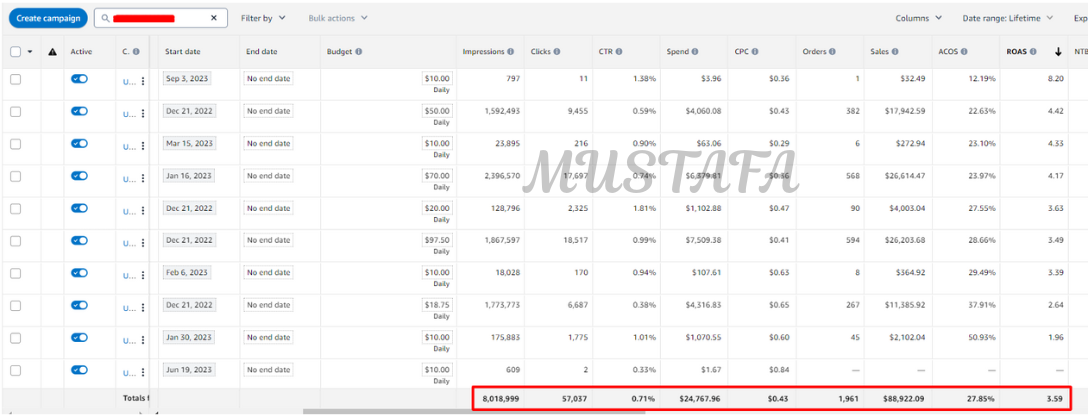1088x417 pixels.
Task: Click the Sales column info icon
Action: pos(892,51)
